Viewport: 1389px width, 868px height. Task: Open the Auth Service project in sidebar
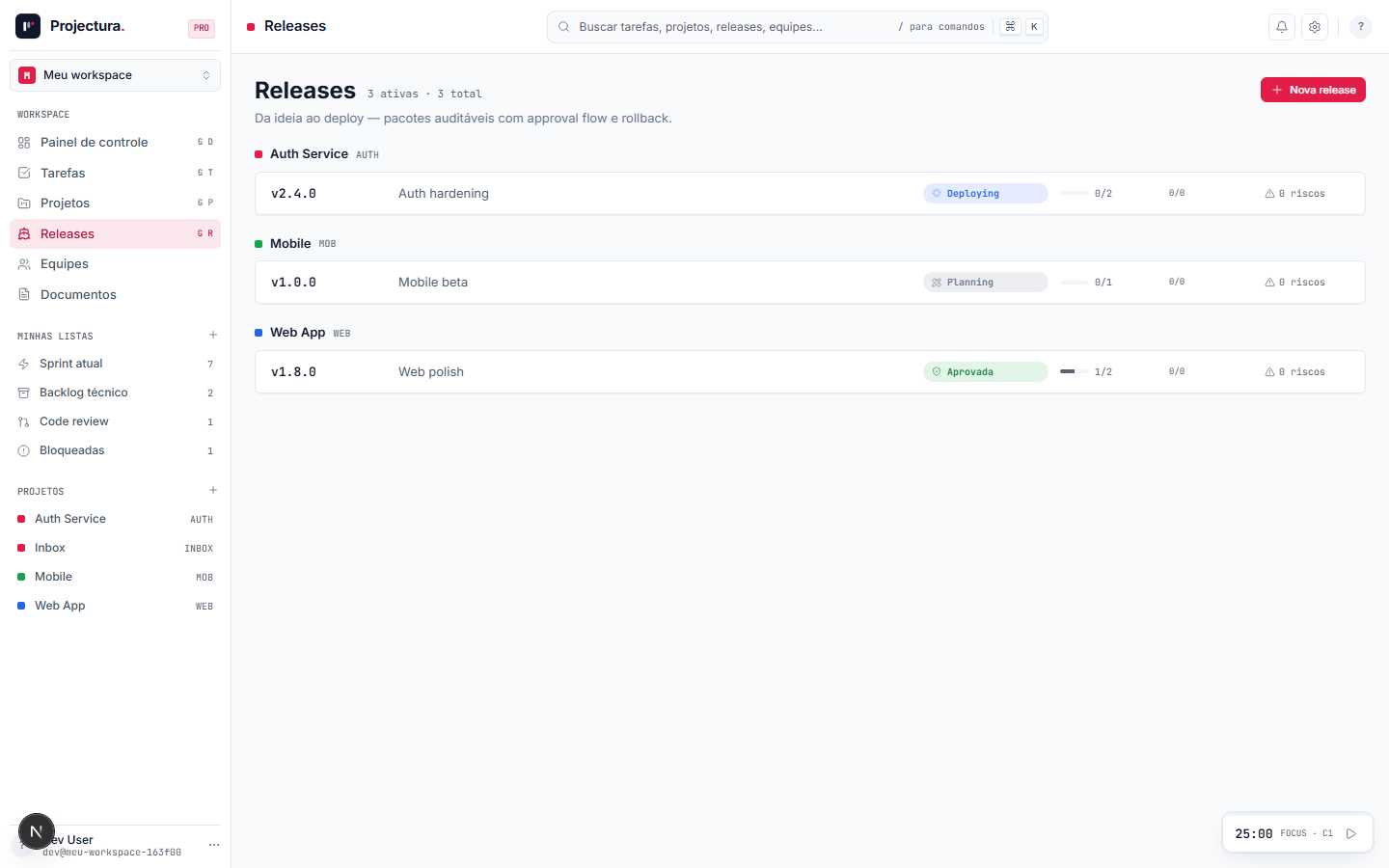(x=115, y=519)
